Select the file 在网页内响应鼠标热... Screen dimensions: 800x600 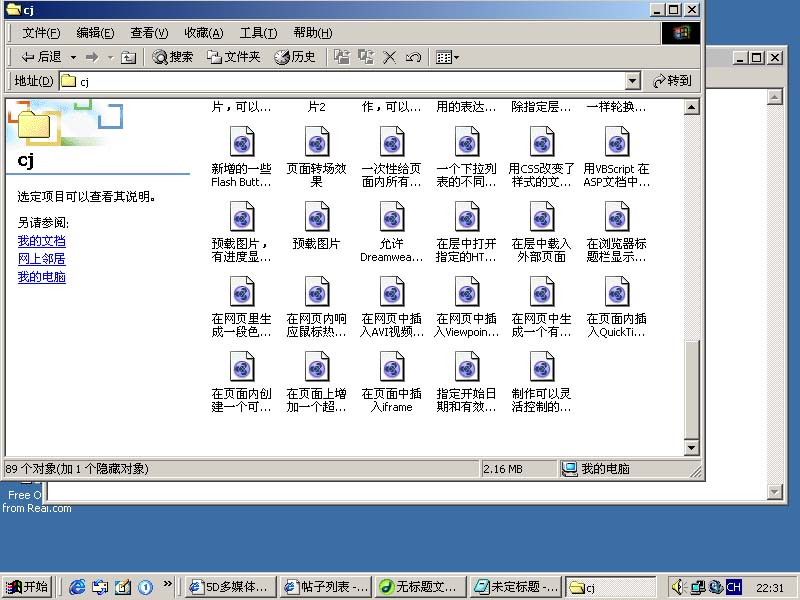317,307
